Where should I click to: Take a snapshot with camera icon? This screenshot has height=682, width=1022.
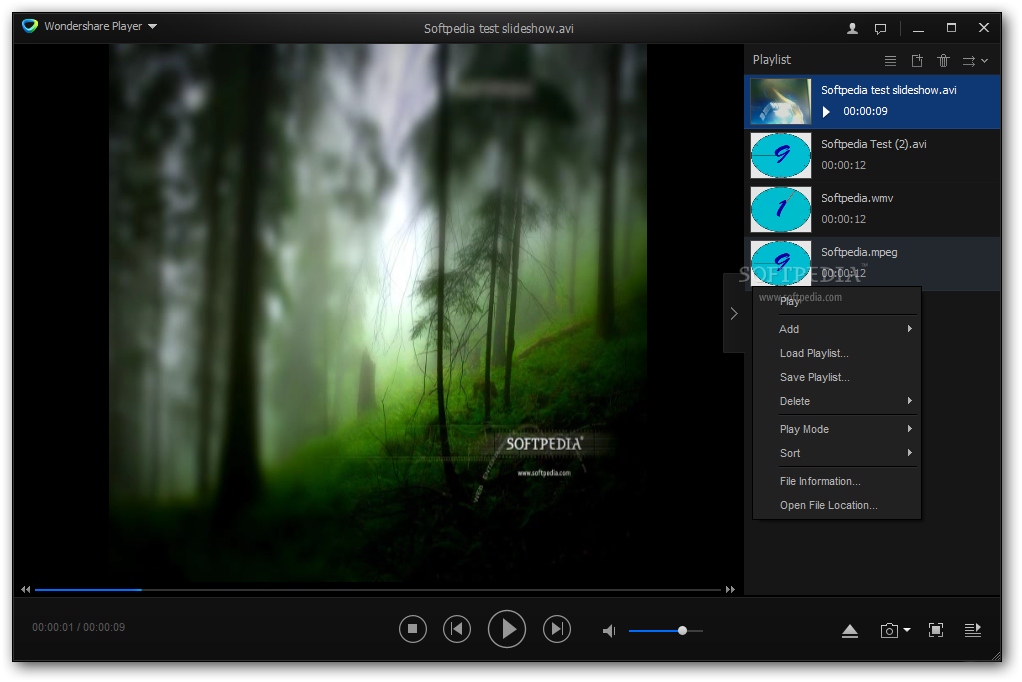[x=889, y=630]
